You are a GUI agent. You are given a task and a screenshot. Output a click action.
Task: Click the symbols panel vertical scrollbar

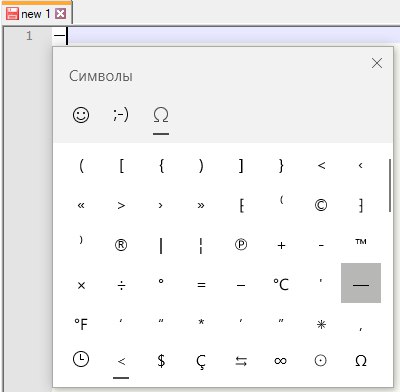390,185
